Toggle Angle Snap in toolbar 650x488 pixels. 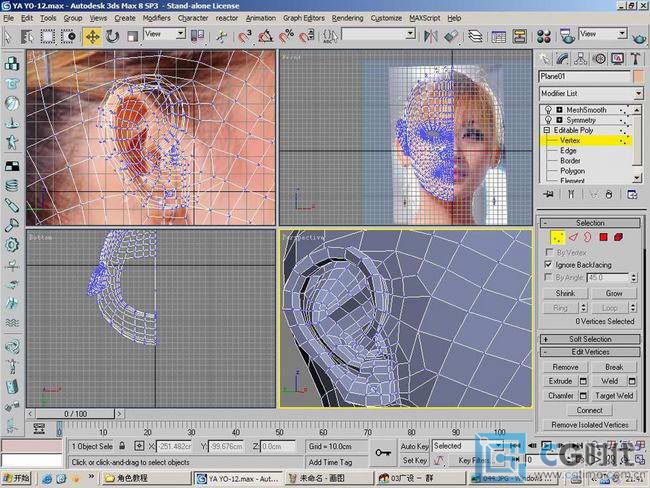click(x=265, y=36)
